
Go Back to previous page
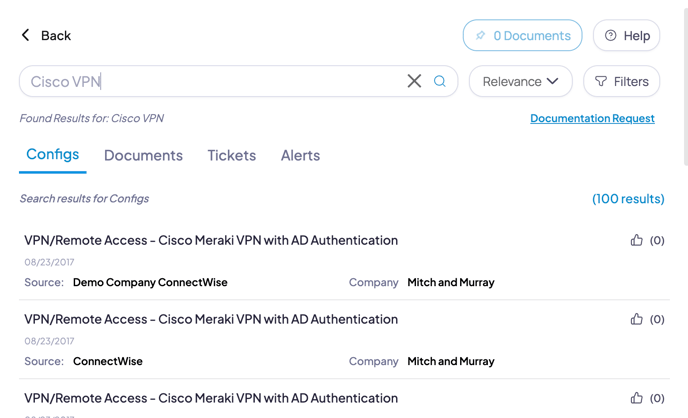46,35
